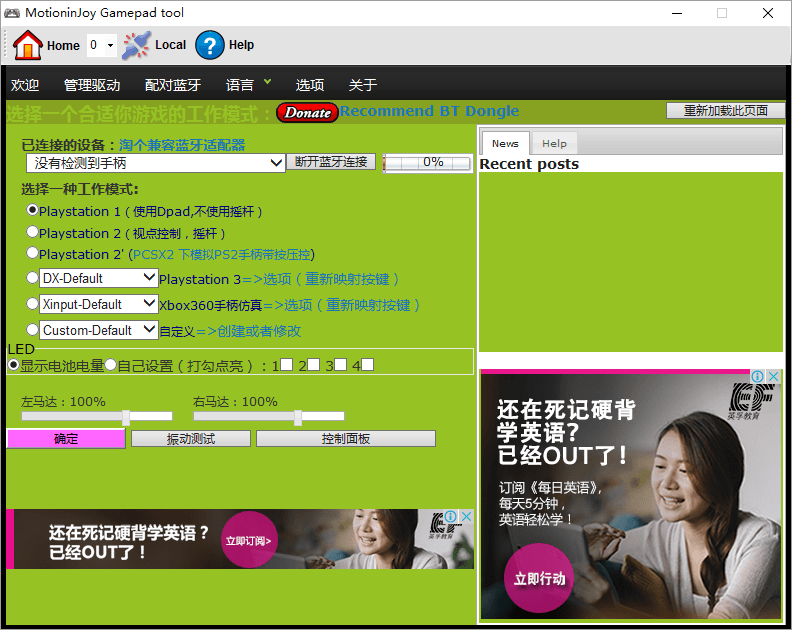Click the Home house icon
Image resolution: width=792 pixels, height=630 pixels.
[27, 45]
